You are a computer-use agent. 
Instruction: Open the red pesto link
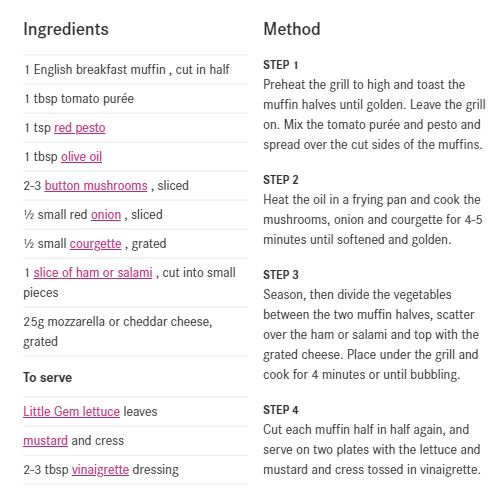pyautogui.click(x=80, y=128)
